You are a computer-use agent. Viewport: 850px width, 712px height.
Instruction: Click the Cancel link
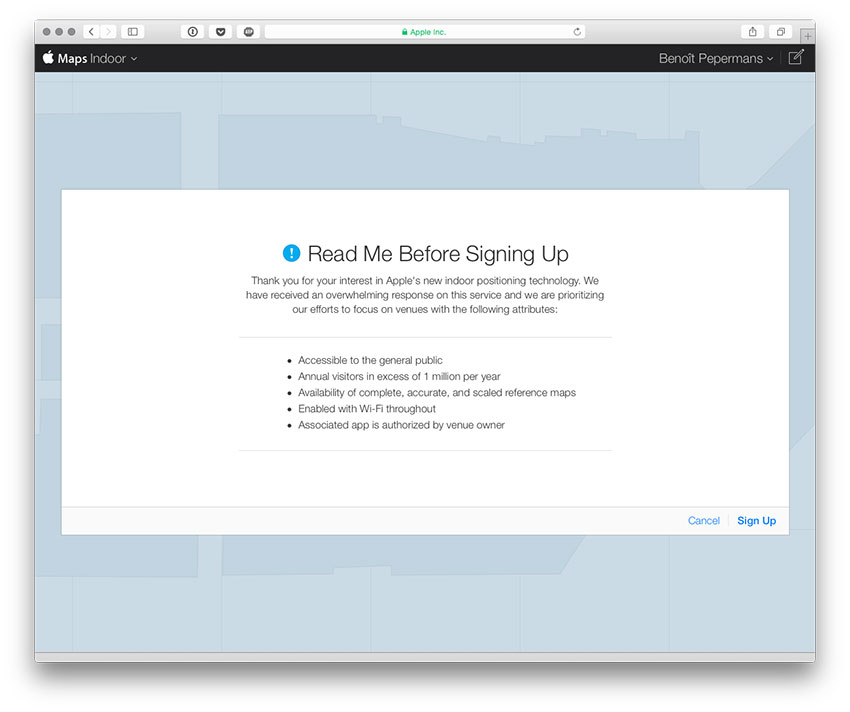pos(704,521)
